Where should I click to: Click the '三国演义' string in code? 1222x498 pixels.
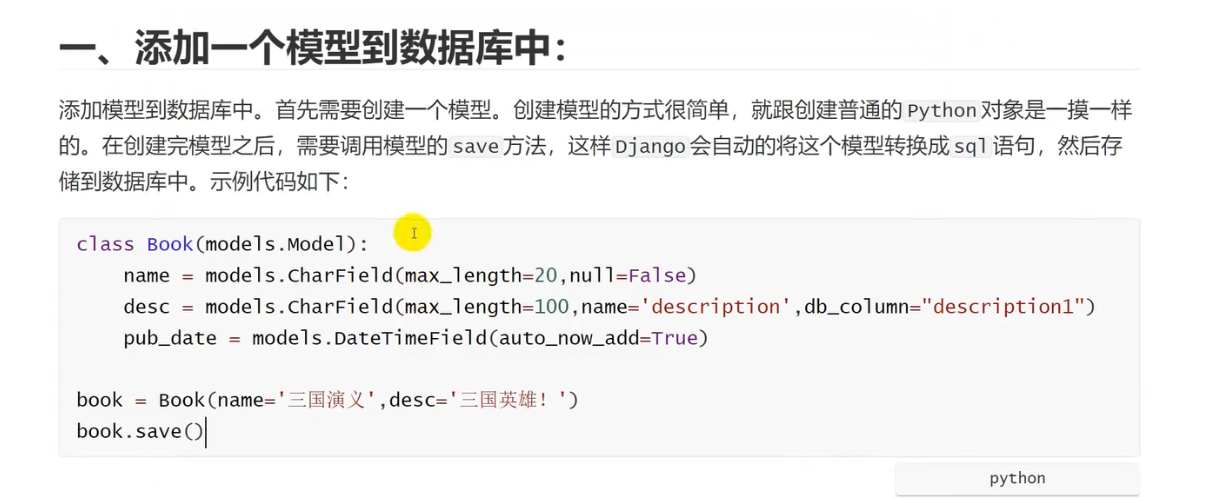[x=328, y=400]
